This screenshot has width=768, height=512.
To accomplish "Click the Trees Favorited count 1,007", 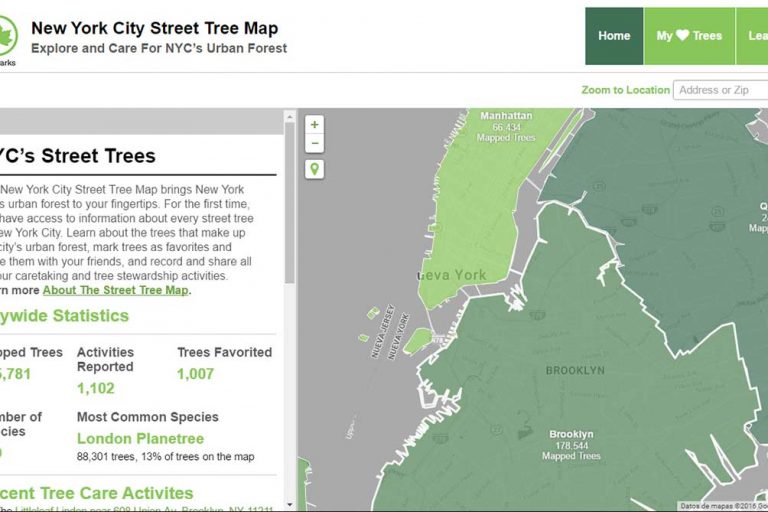I will 195,374.
